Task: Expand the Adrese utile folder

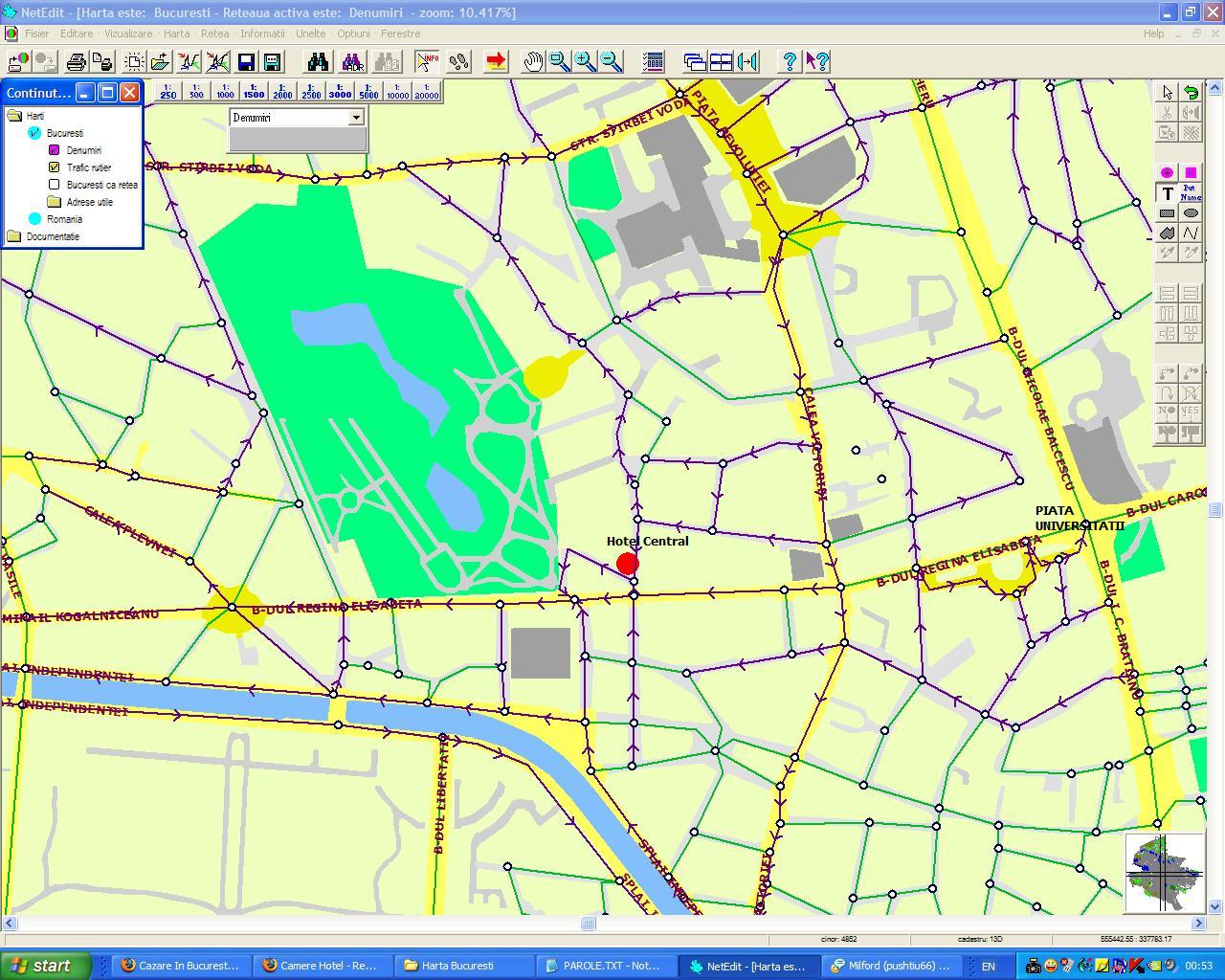Action: [x=55, y=202]
